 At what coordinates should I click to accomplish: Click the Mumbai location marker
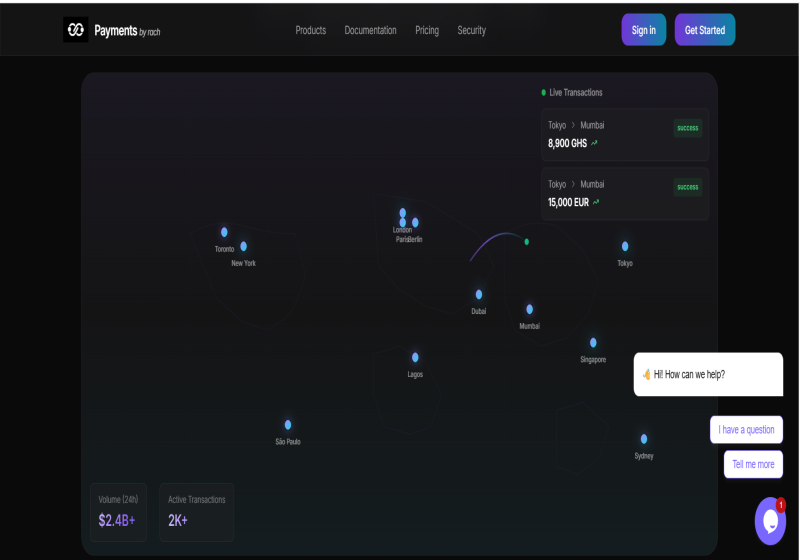530,309
